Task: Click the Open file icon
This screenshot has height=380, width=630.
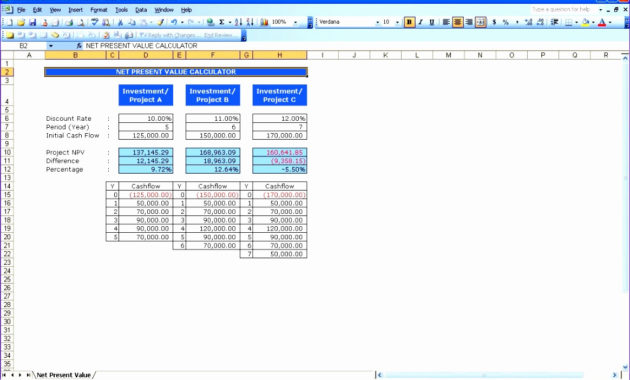Action: point(21,22)
